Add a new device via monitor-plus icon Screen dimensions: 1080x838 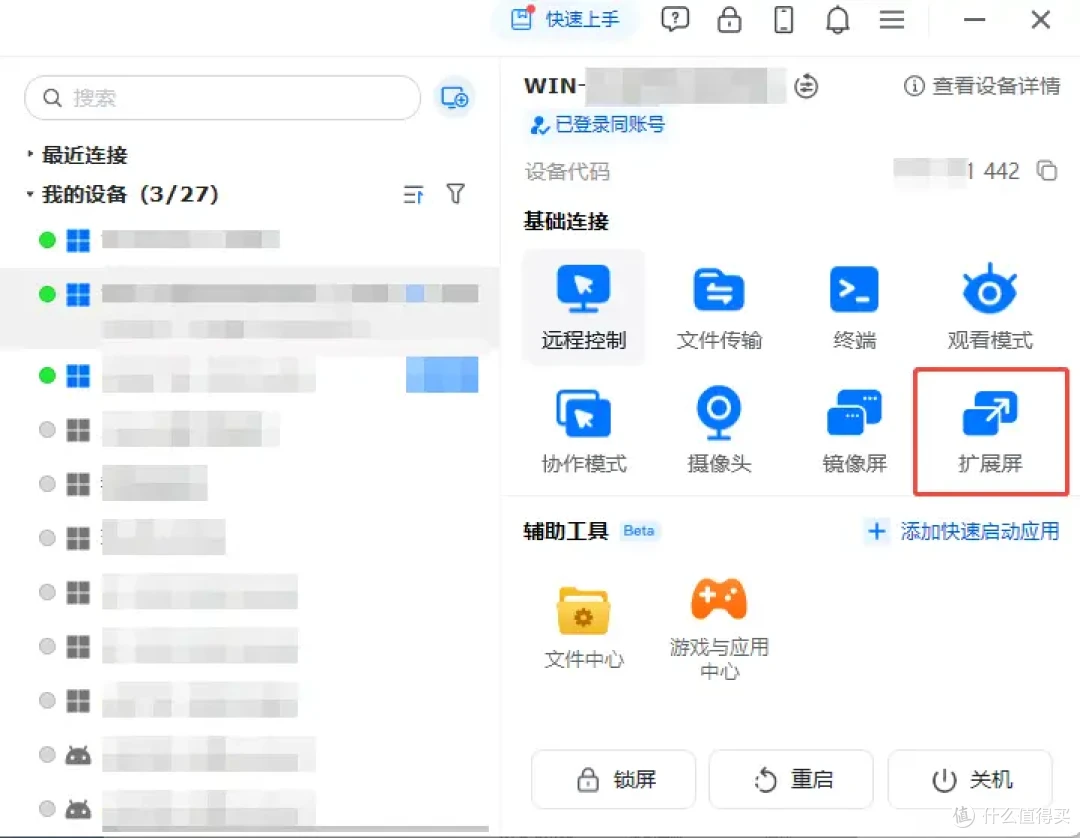[454, 98]
